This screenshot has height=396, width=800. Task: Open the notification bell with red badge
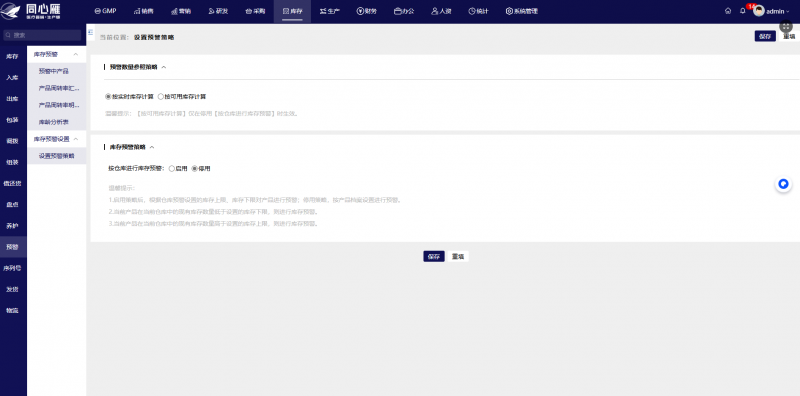click(743, 11)
